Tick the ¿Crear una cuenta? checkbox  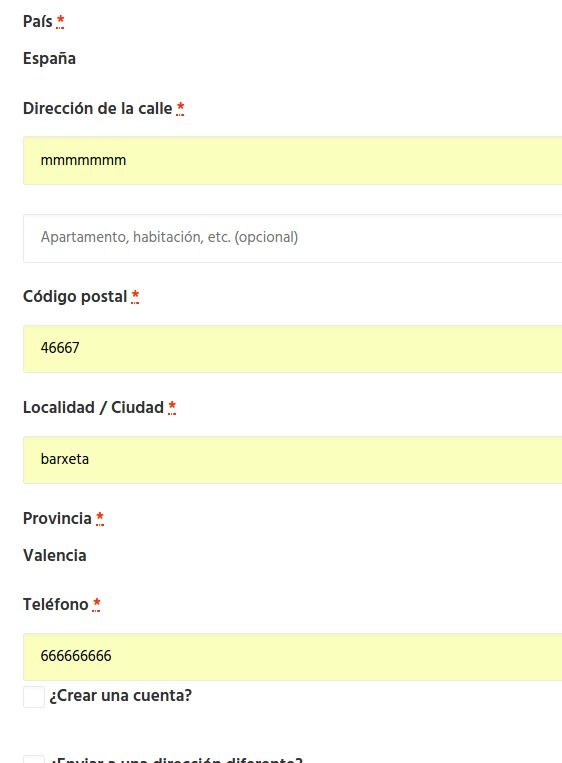click(34, 697)
